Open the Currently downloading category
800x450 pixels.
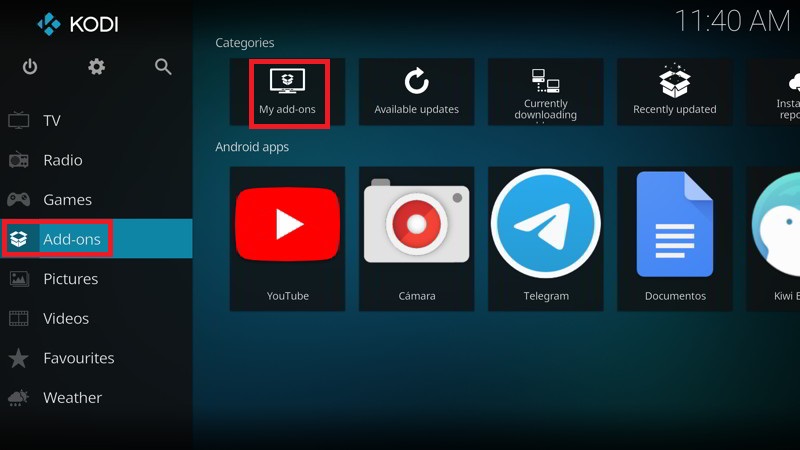pos(545,92)
